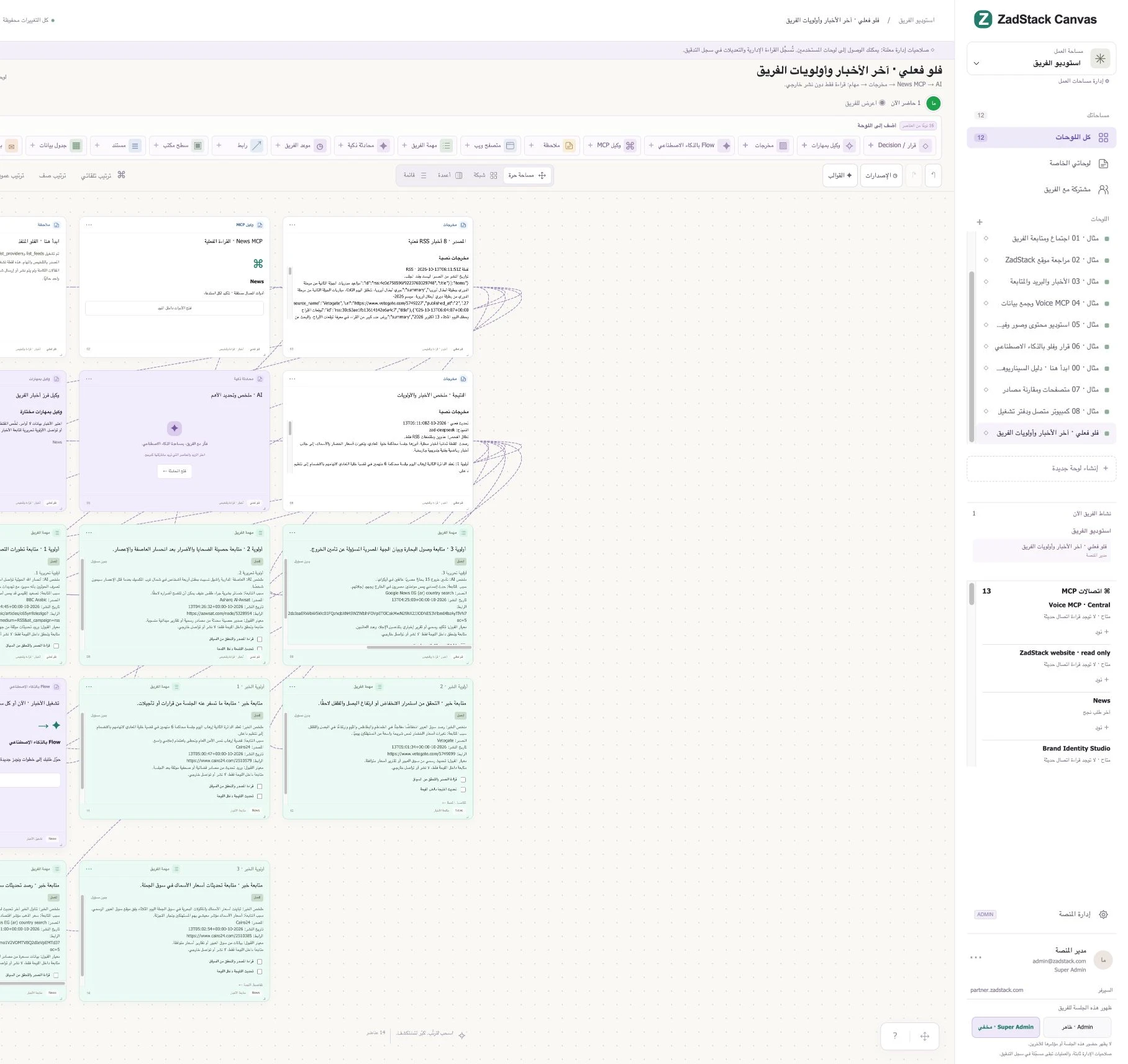Viewport: 1128px width, 1064px height.
Task: Add a data table block (جدول بيانات)
Action: click(56, 145)
